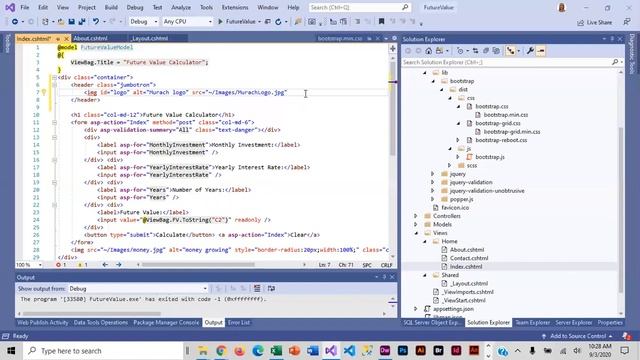Expand the Models folder node
Screen dimensions: 640x360
[416, 224]
